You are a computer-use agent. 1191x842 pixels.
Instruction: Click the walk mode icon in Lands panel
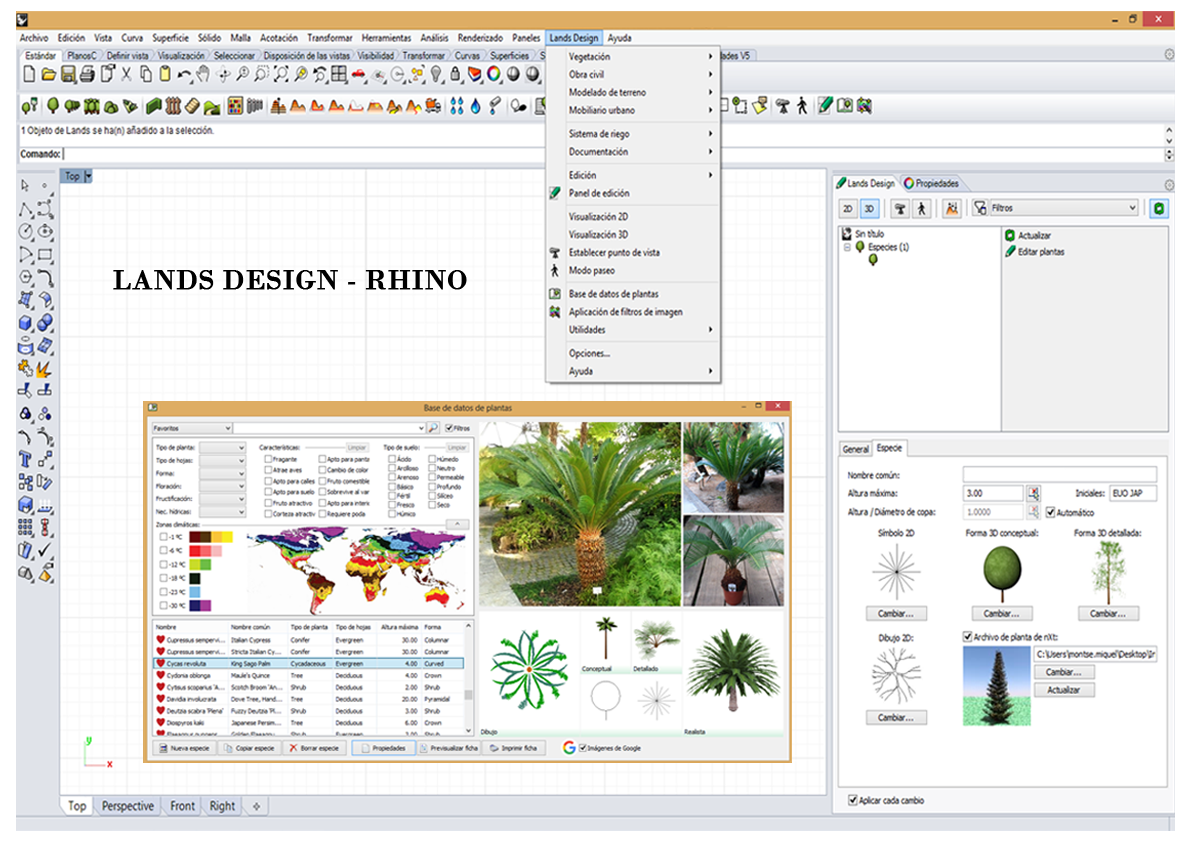(921, 208)
